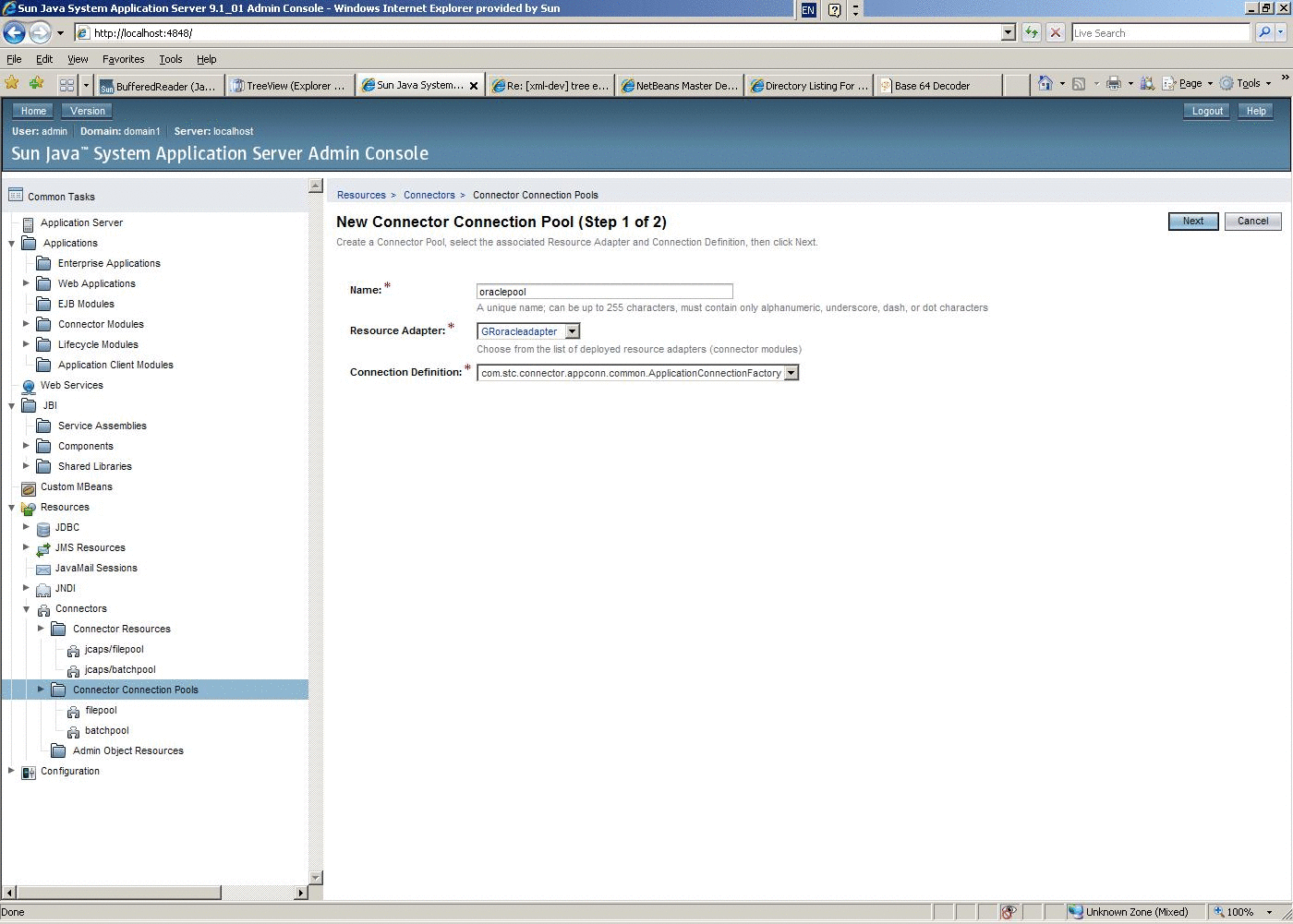Select the filepool tree item
Screen dimensions: 1293x924
coord(101,710)
